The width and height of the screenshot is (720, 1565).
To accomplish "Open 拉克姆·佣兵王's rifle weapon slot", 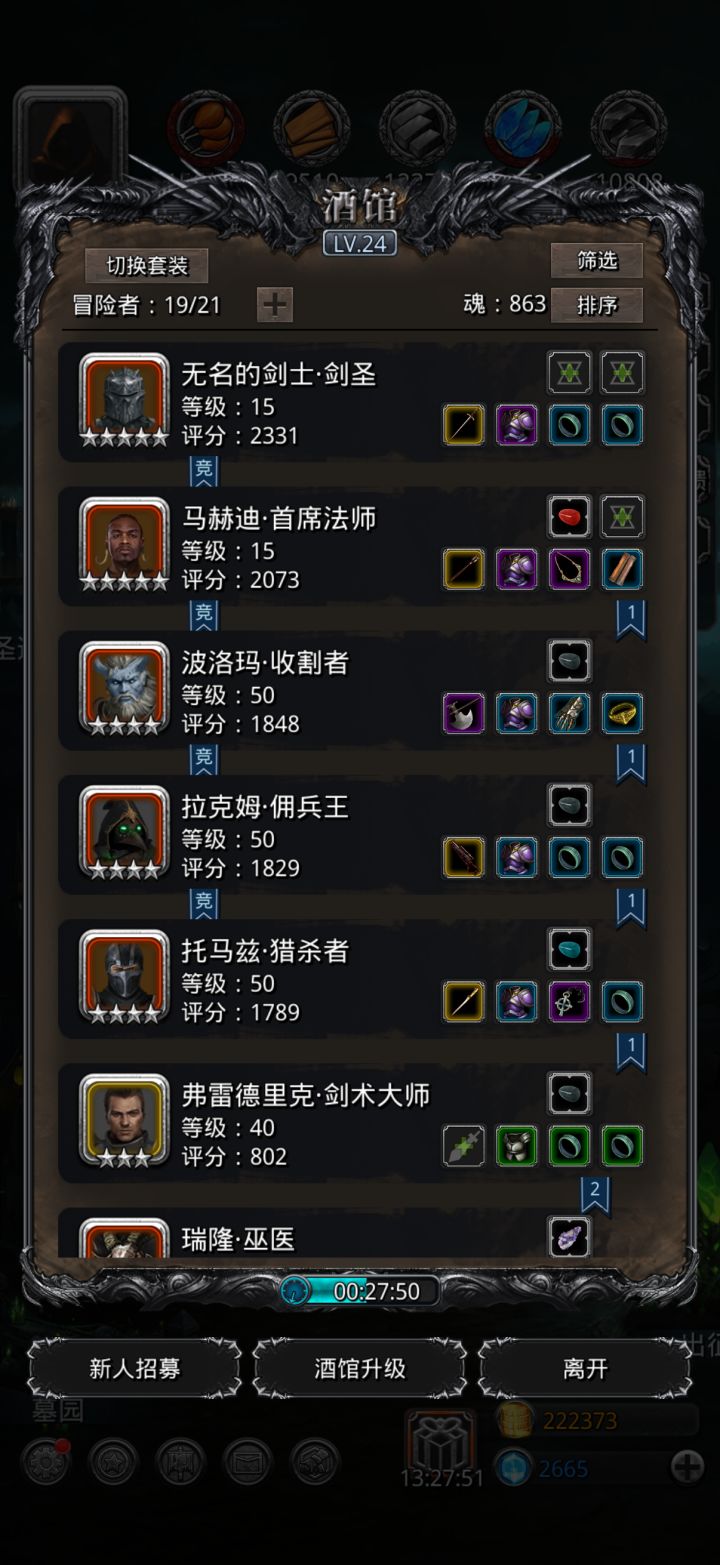I will [x=463, y=857].
